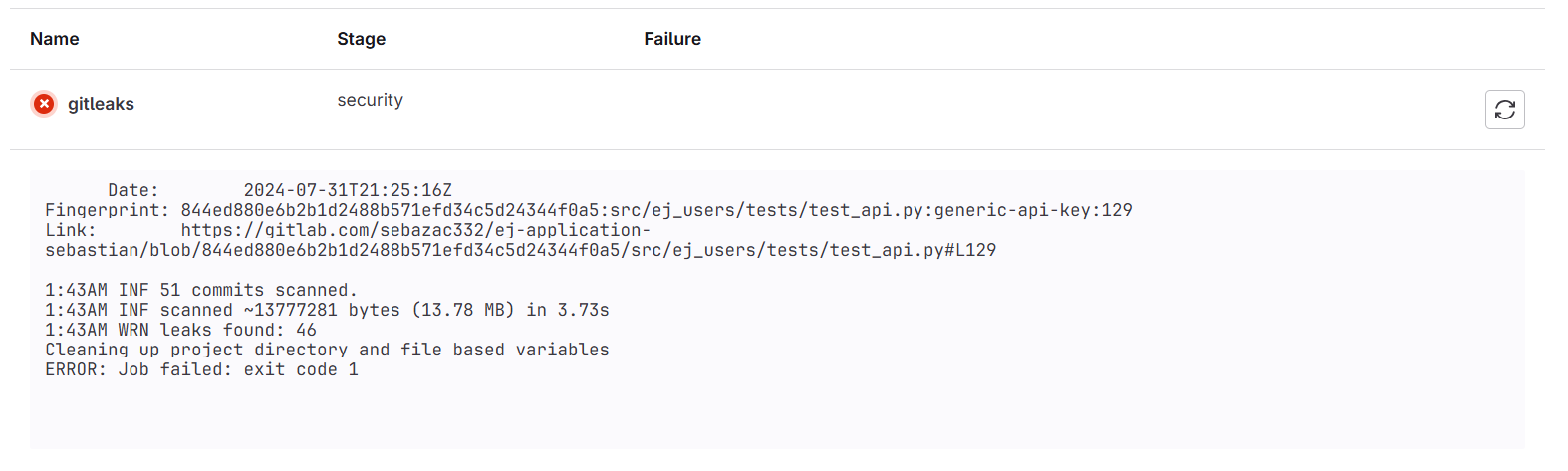
Task: Click the 2024-07-31T21:25:16Z date value
Action: [x=348, y=190]
